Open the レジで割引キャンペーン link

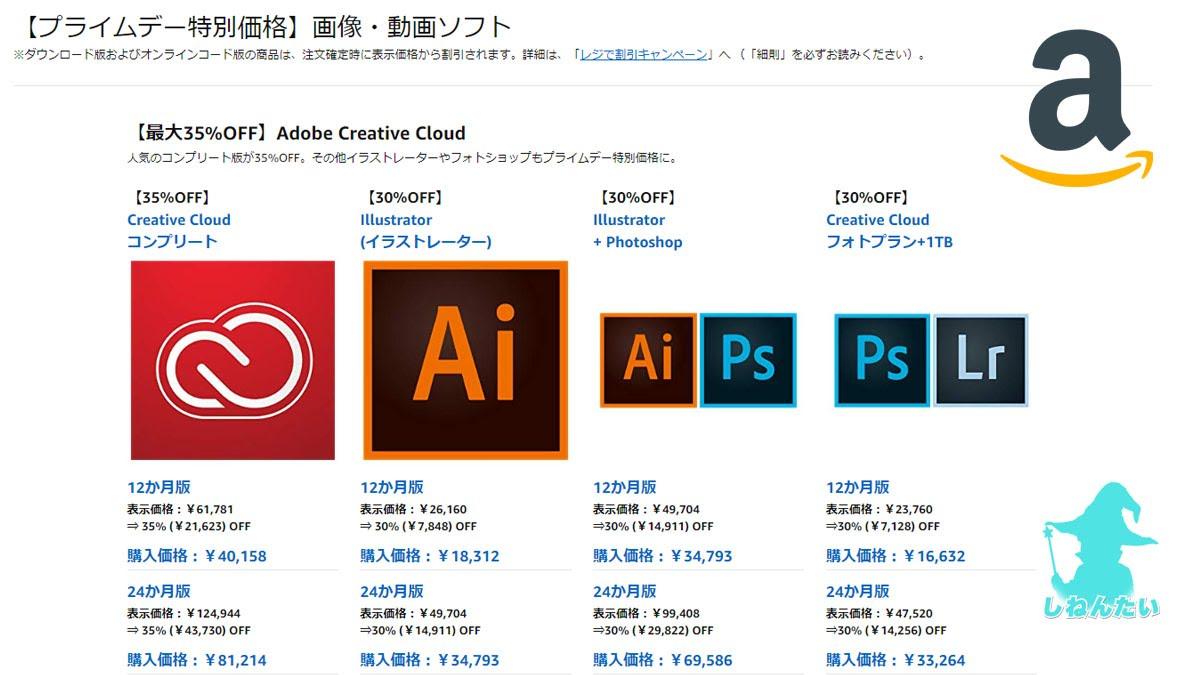click(x=644, y=54)
